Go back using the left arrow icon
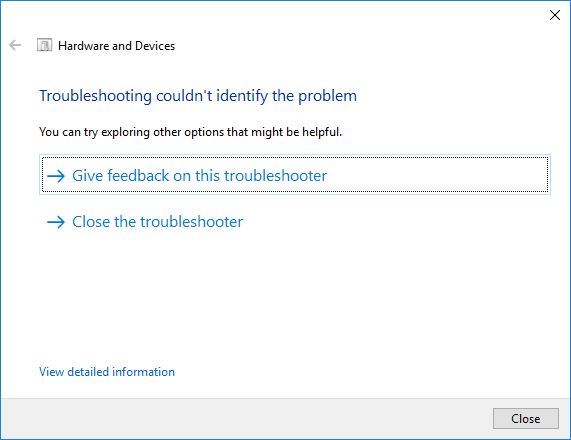571x440 pixels. pyautogui.click(x=15, y=46)
